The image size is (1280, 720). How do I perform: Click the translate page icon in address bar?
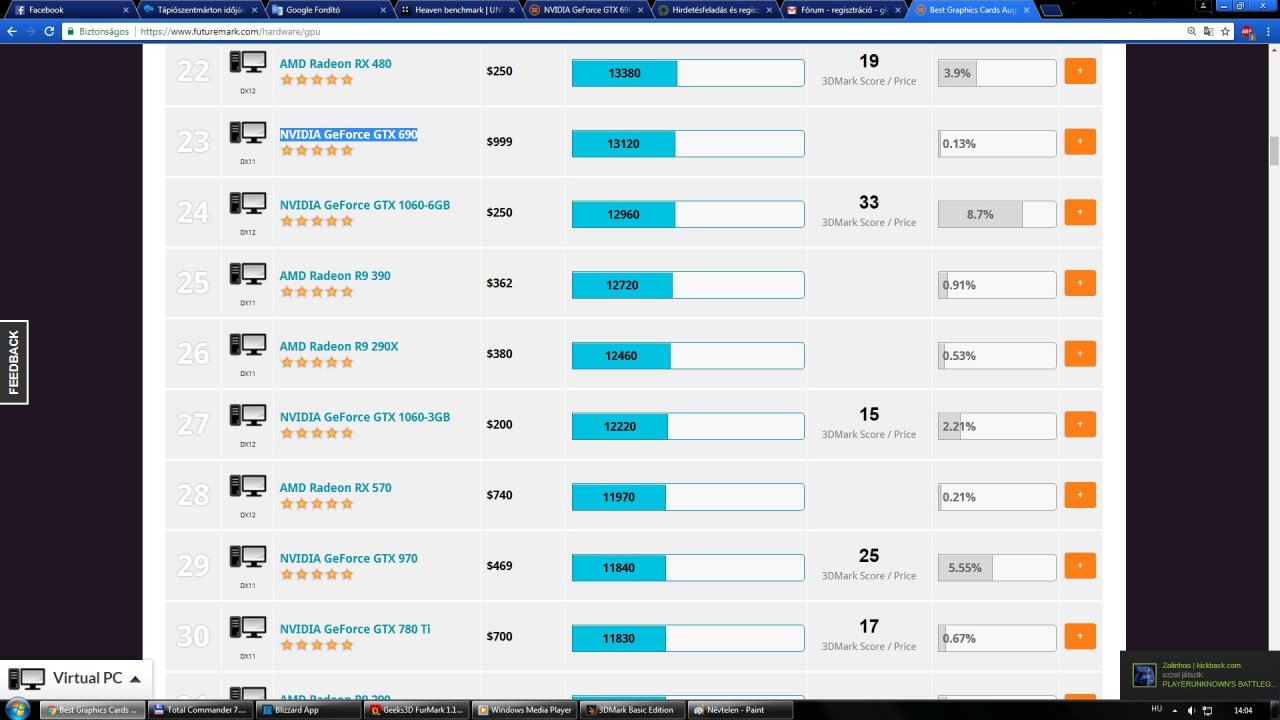1208,31
